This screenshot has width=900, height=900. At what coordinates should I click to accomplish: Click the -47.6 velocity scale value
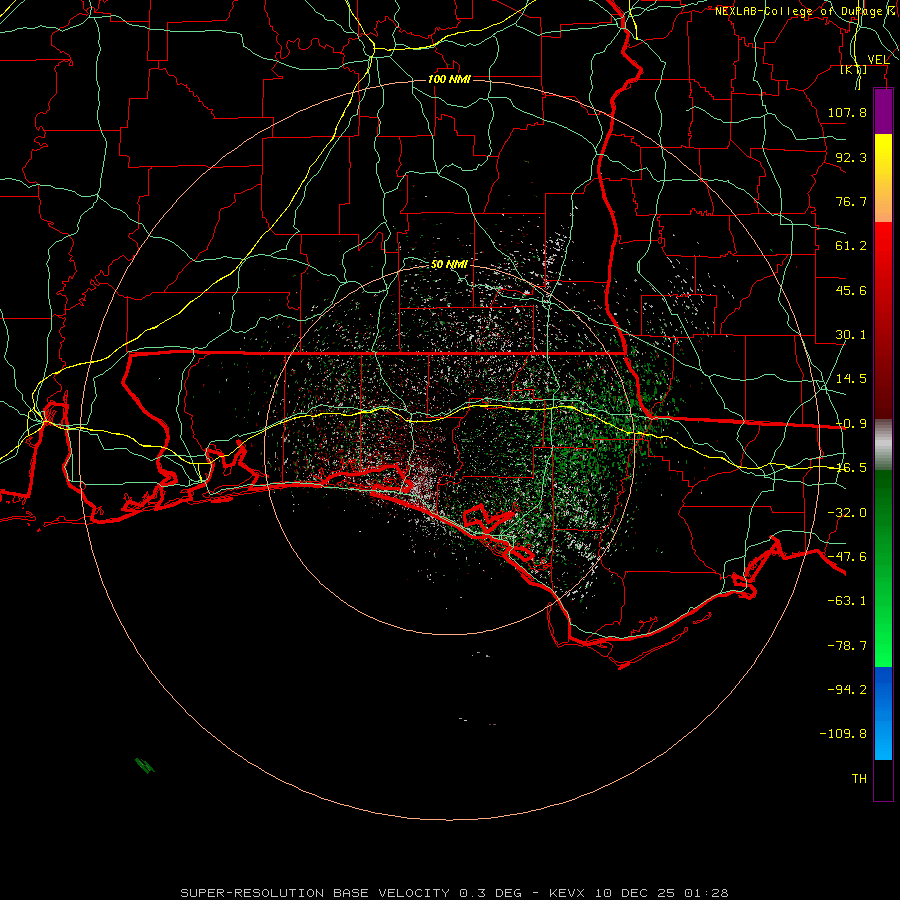tap(847, 557)
